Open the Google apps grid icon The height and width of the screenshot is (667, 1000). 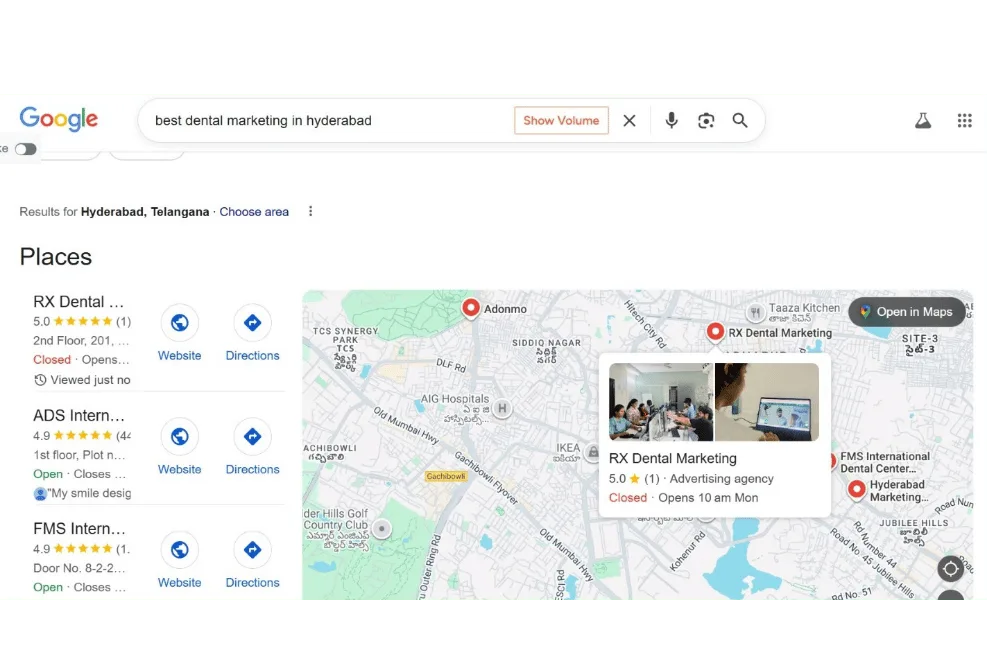click(964, 121)
